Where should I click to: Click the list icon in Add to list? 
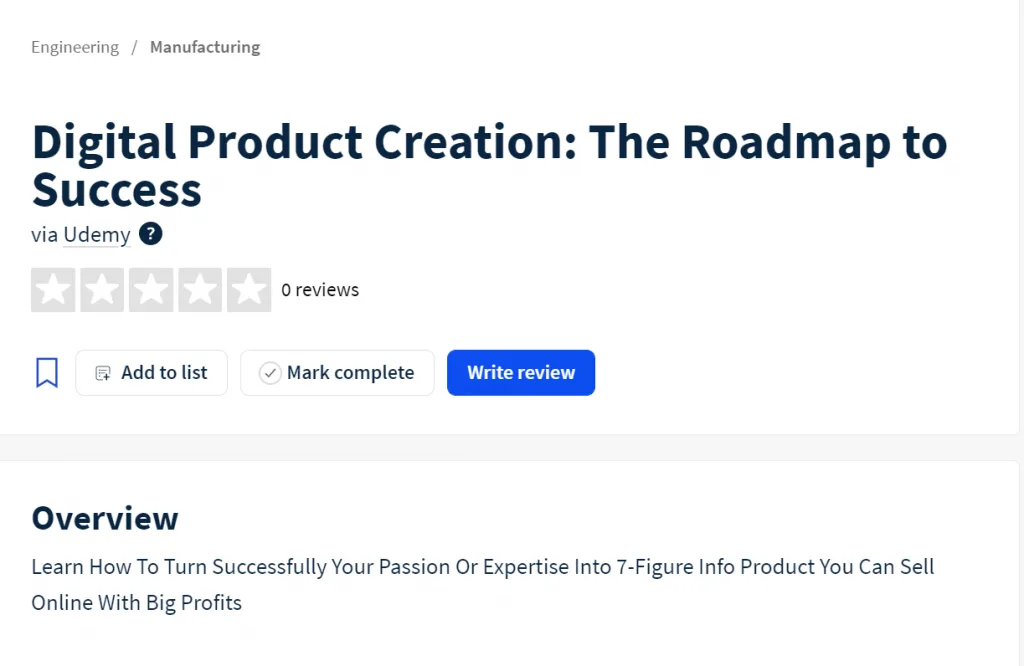[103, 373]
